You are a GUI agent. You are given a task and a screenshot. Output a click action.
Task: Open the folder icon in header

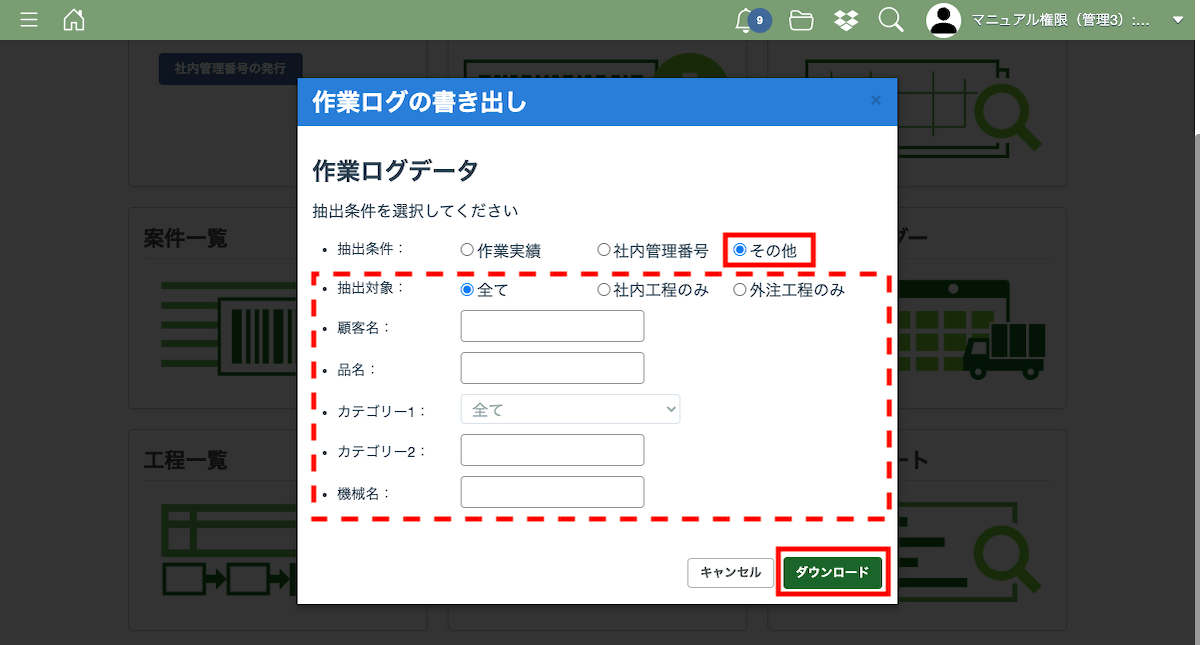pyautogui.click(x=801, y=20)
